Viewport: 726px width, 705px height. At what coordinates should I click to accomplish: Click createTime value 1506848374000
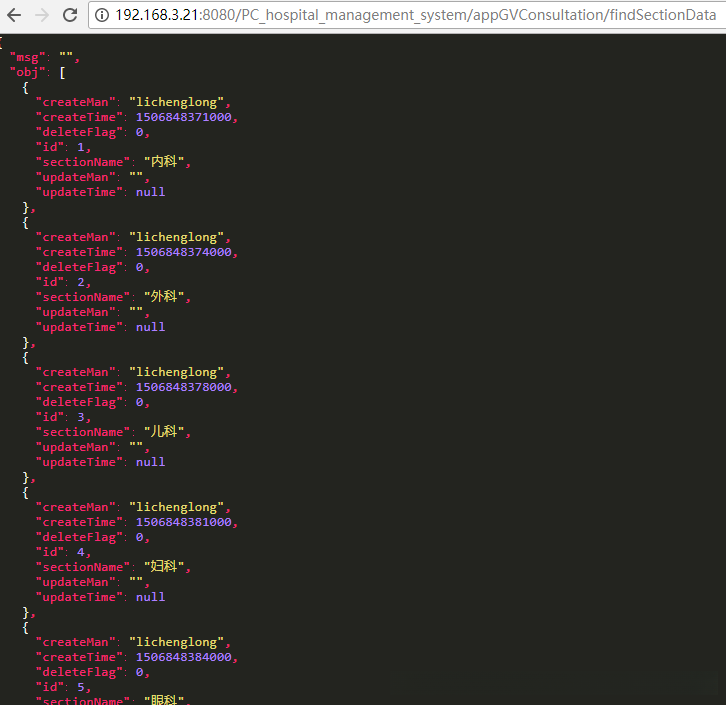click(x=183, y=252)
